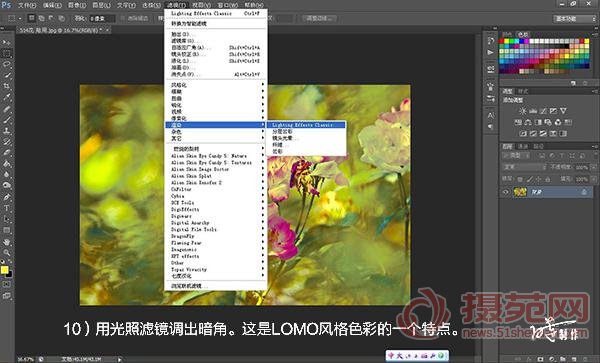Screen dimensions: 600x363
Task: Add a Curves adjustment
Action: 543,111
